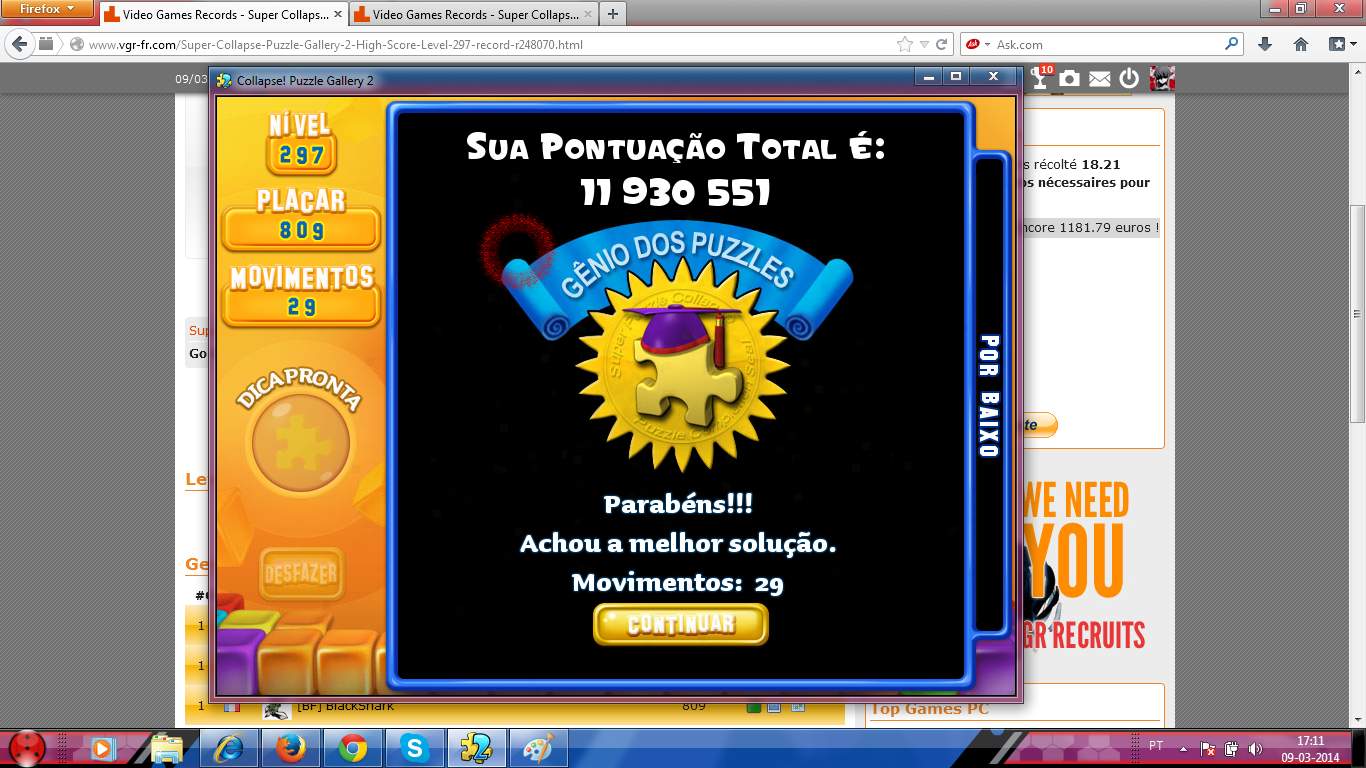Open messages via the envelope icon
Screen dimensions: 1366x768
tap(1099, 79)
